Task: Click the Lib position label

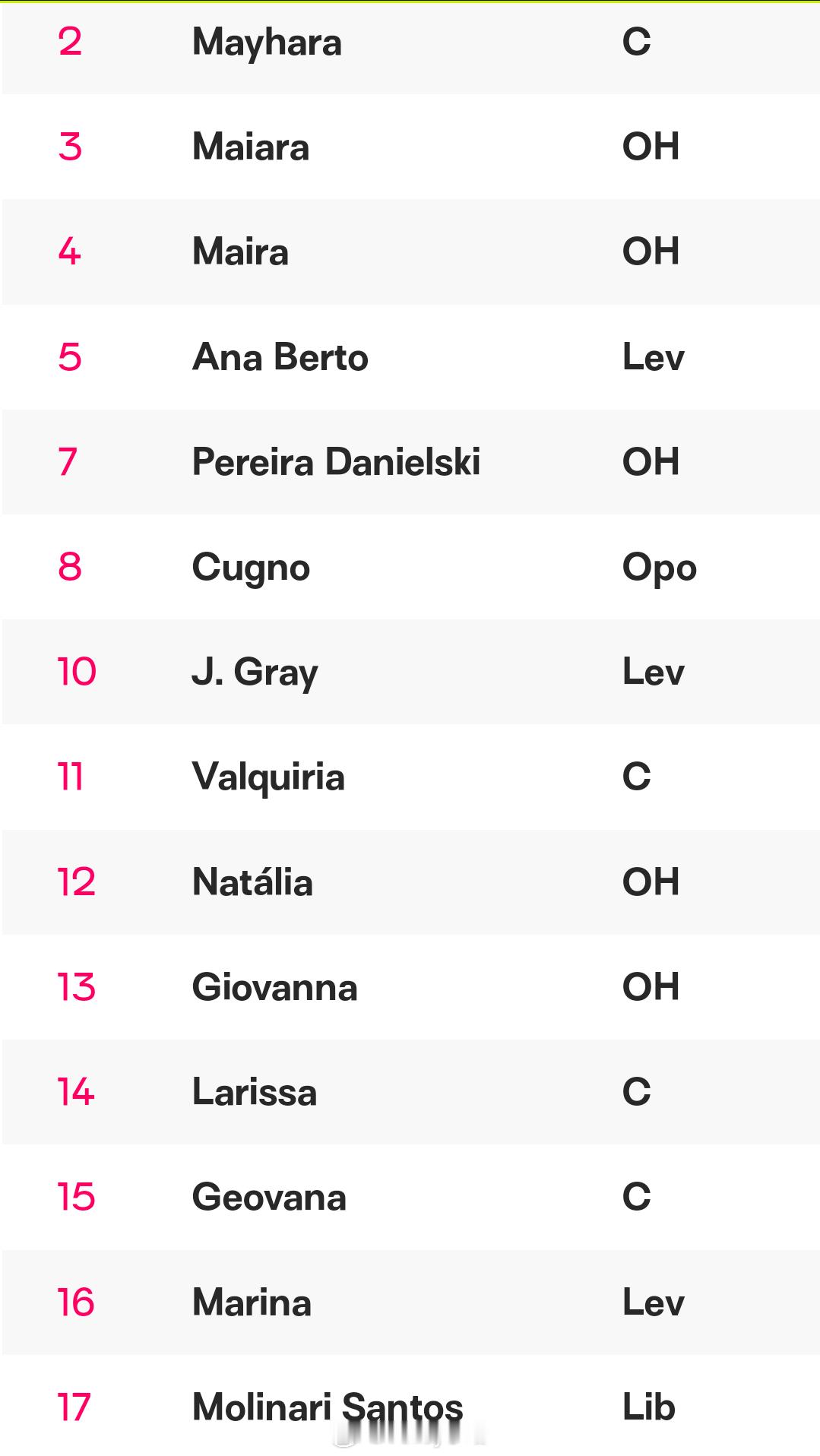Action: point(649,1407)
